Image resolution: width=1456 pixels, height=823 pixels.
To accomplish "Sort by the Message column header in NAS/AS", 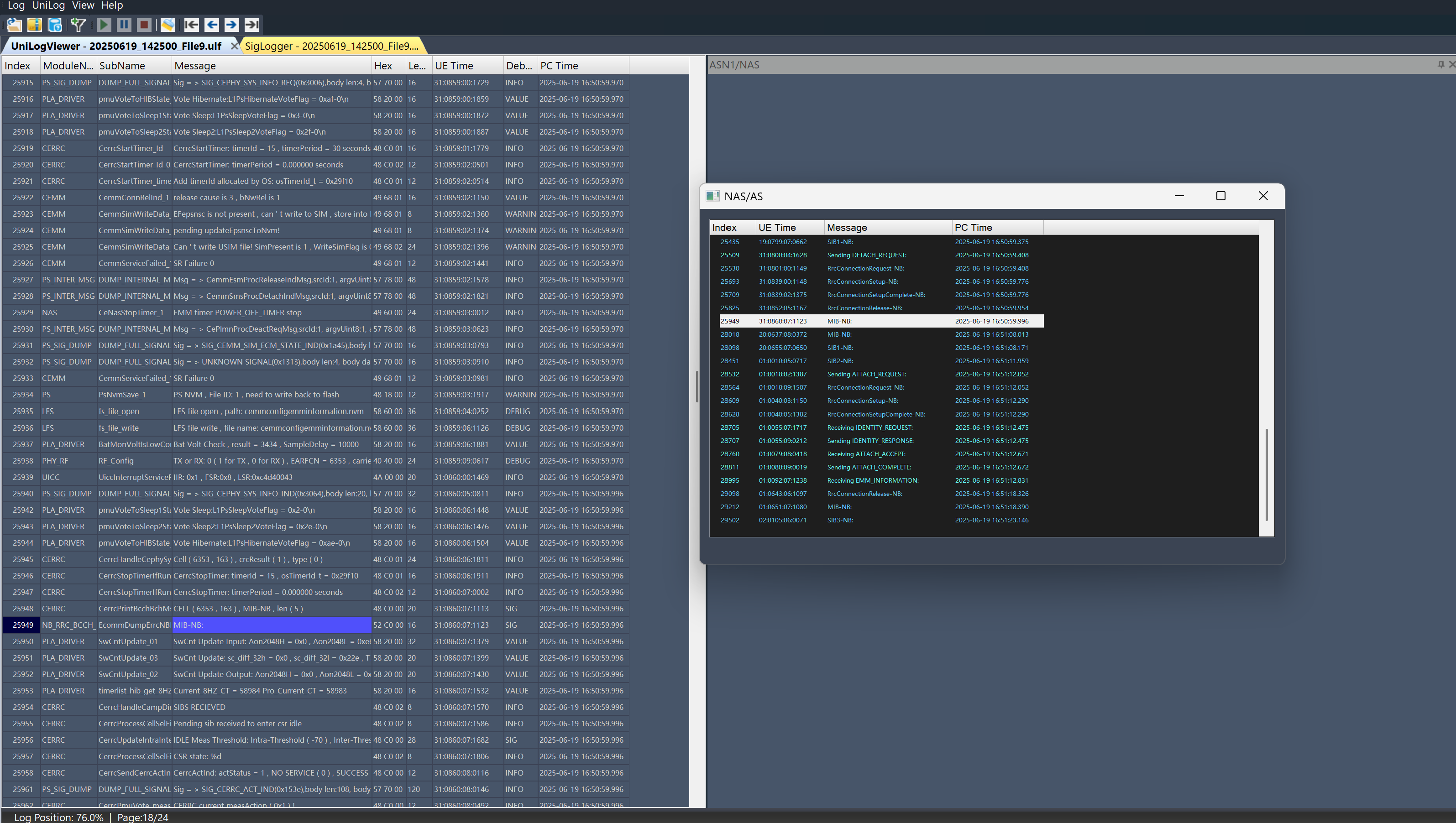I will coord(847,227).
